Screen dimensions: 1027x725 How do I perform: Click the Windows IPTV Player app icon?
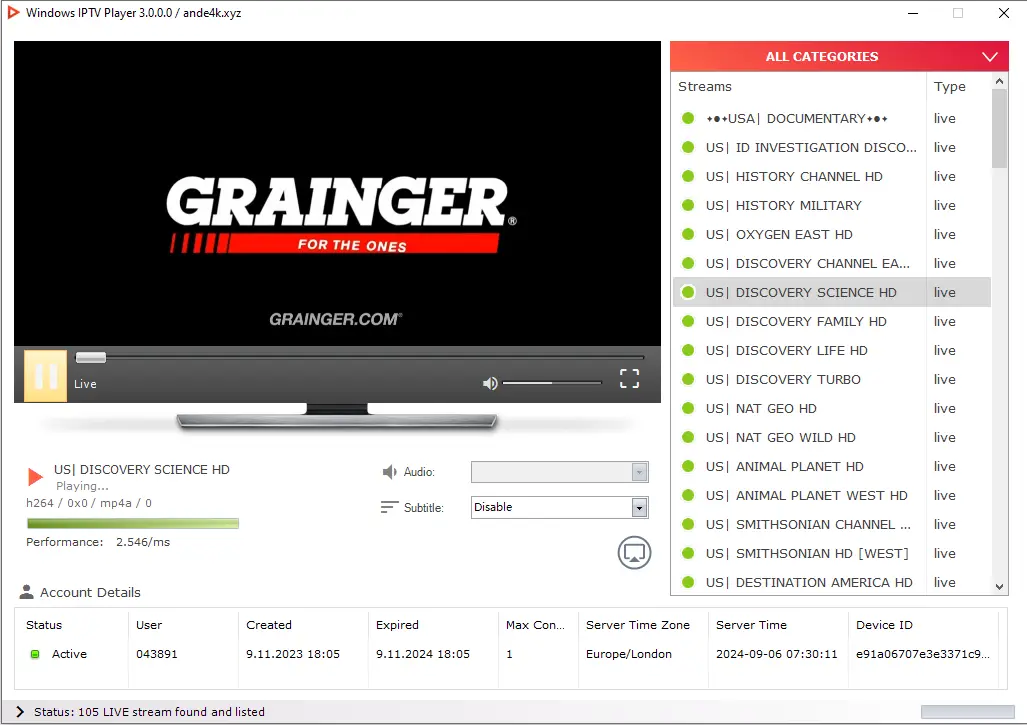[x=12, y=12]
